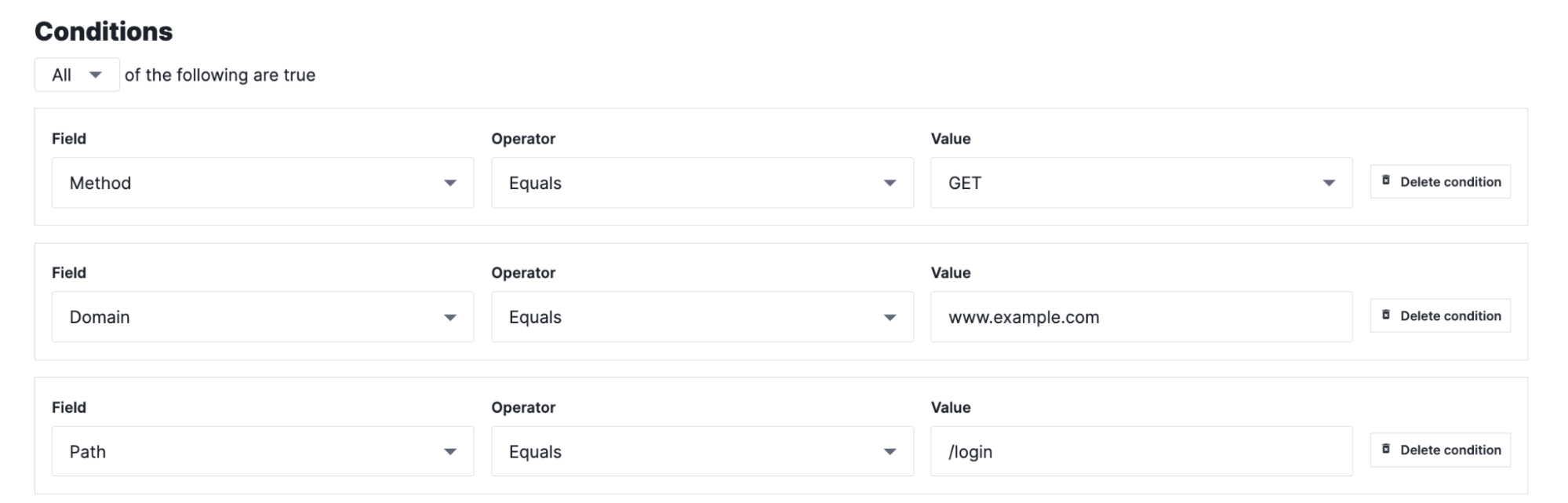Click the www.example.com value field
The image size is (1568, 503).
coord(1141,317)
